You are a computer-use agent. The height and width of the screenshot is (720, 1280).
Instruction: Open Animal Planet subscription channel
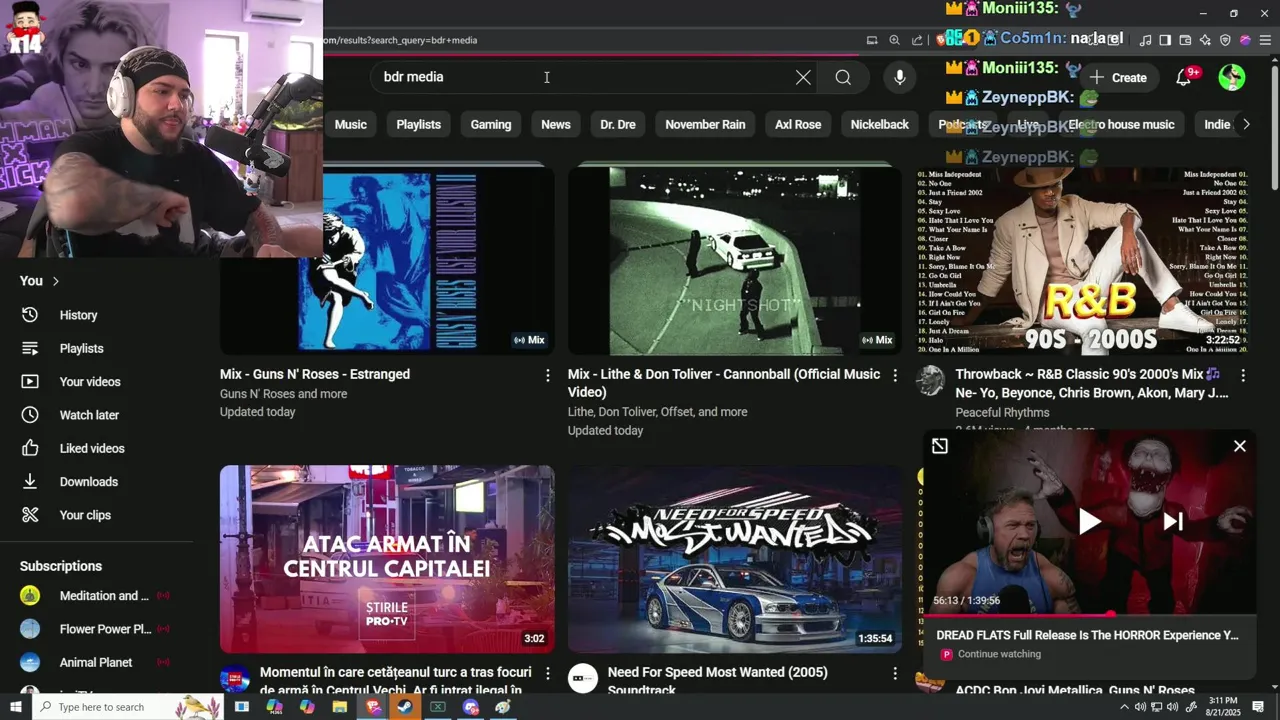point(97,662)
